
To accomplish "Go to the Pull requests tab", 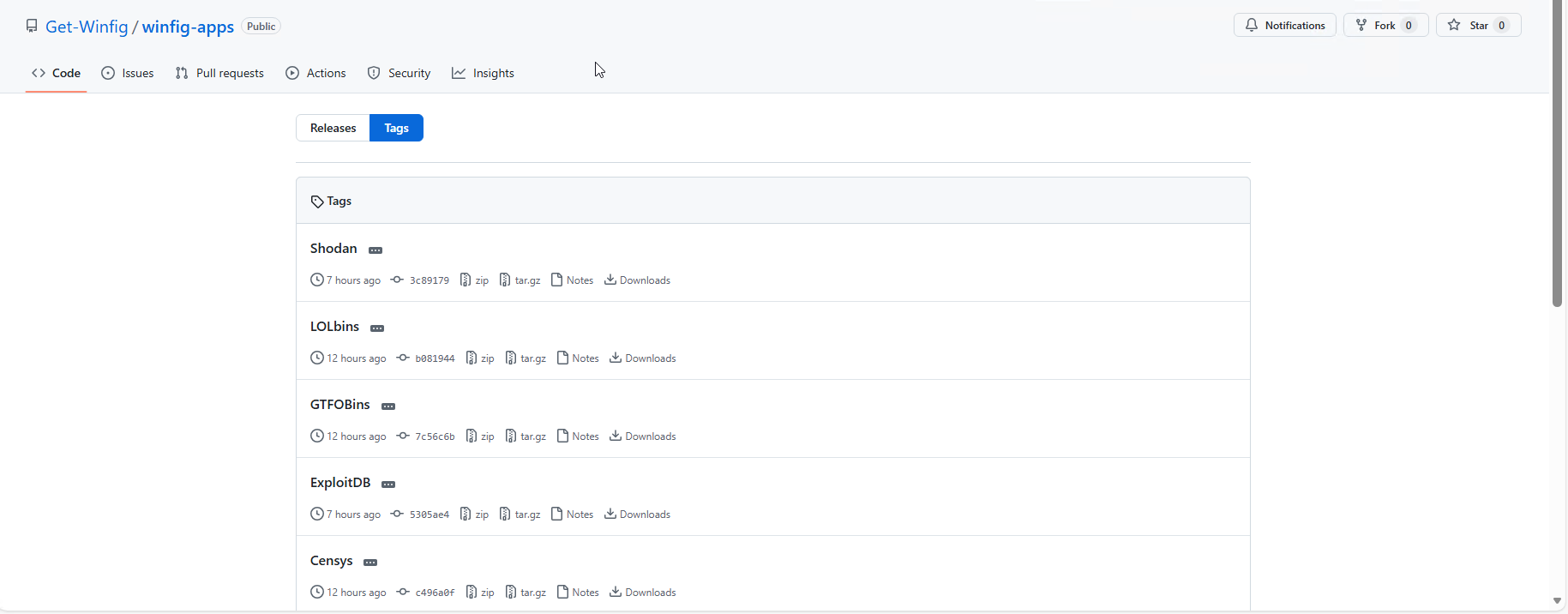I will (x=219, y=73).
